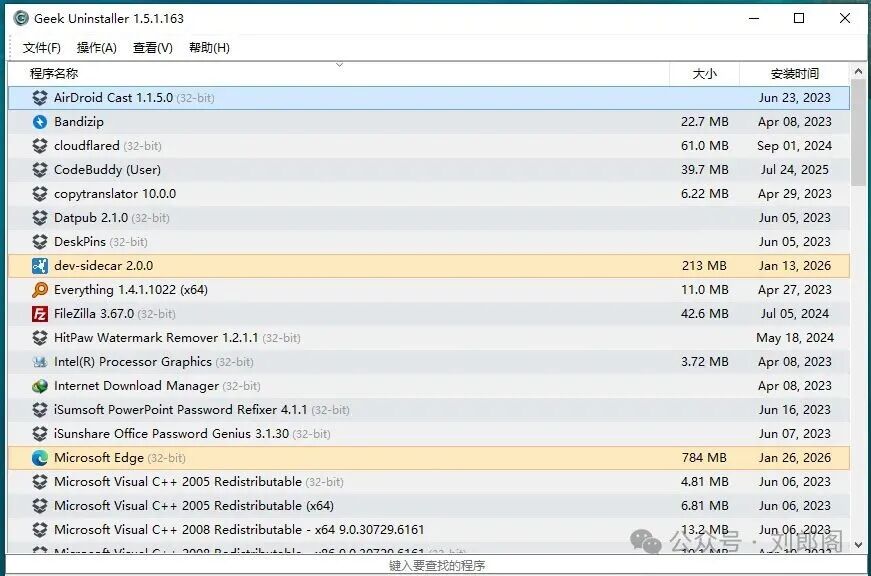This screenshot has width=871, height=576.
Task: Select the Everything 1.4.1.1022 (x64) entry
Action: (x=131, y=289)
